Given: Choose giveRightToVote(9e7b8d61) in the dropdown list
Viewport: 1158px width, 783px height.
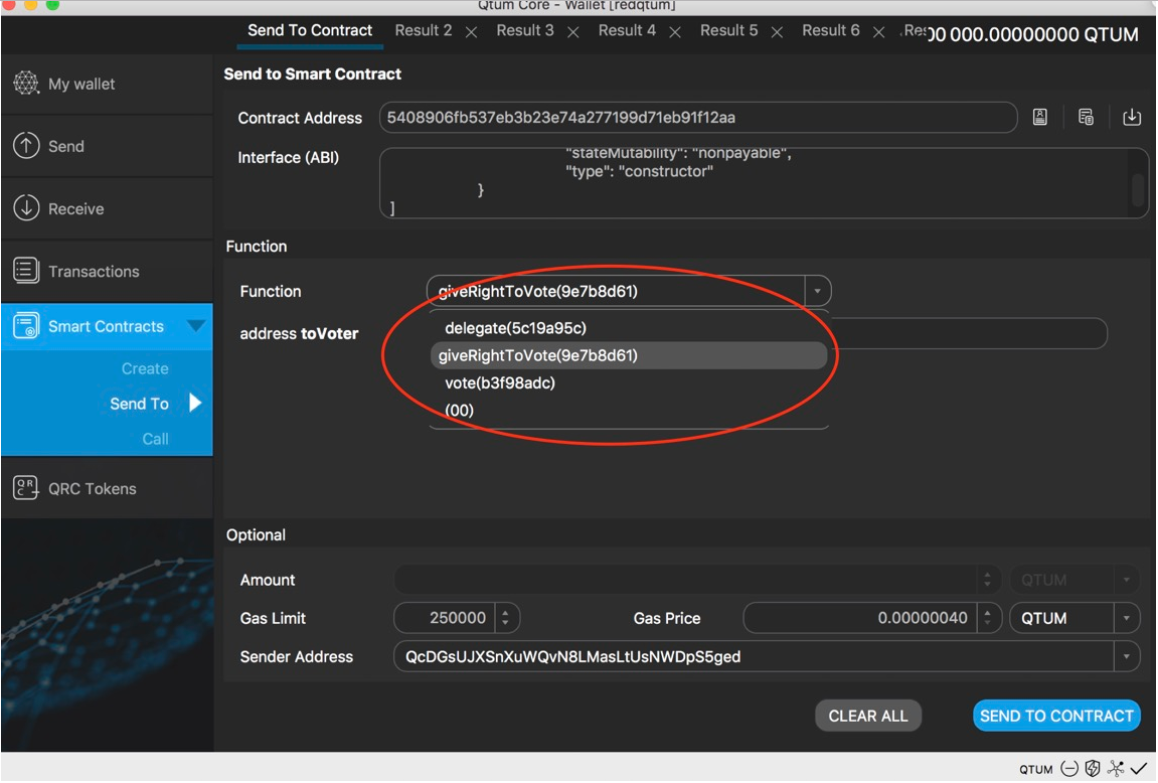Looking at the screenshot, I should point(628,355).
